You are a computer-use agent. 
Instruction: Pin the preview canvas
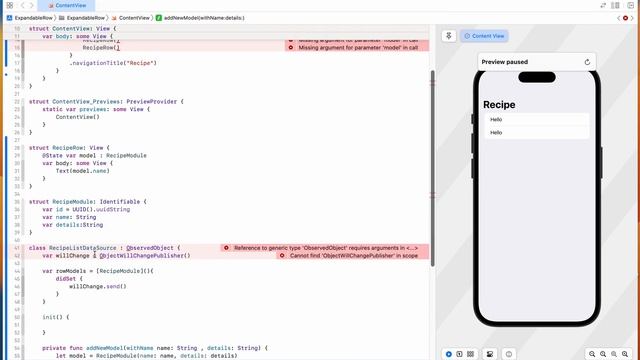449,36
